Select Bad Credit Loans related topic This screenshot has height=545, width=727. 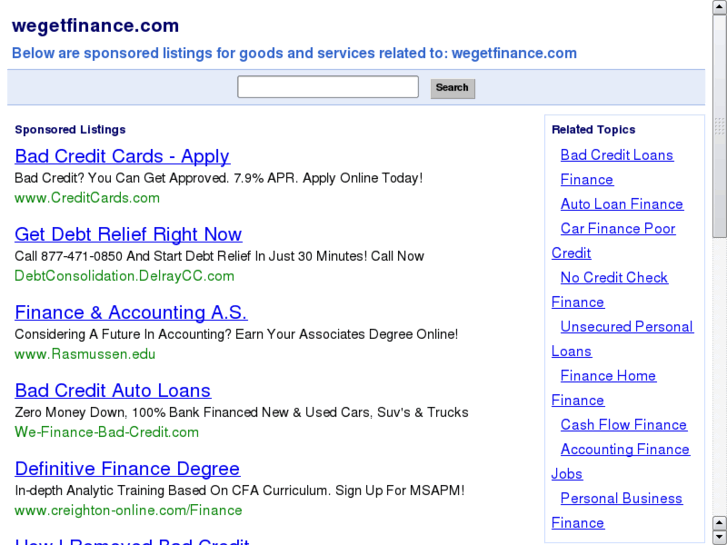point(617,155)
